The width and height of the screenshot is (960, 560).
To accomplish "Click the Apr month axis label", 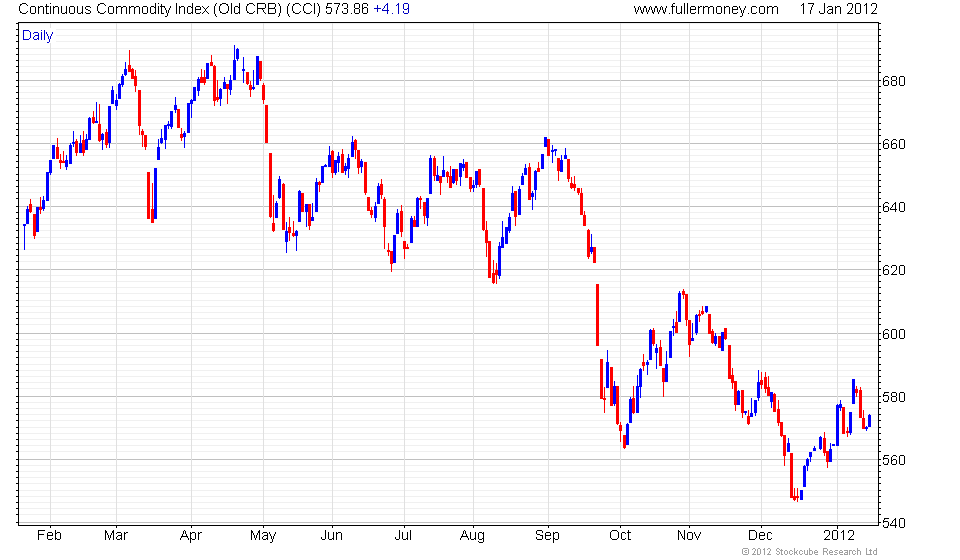I will 191,536.
